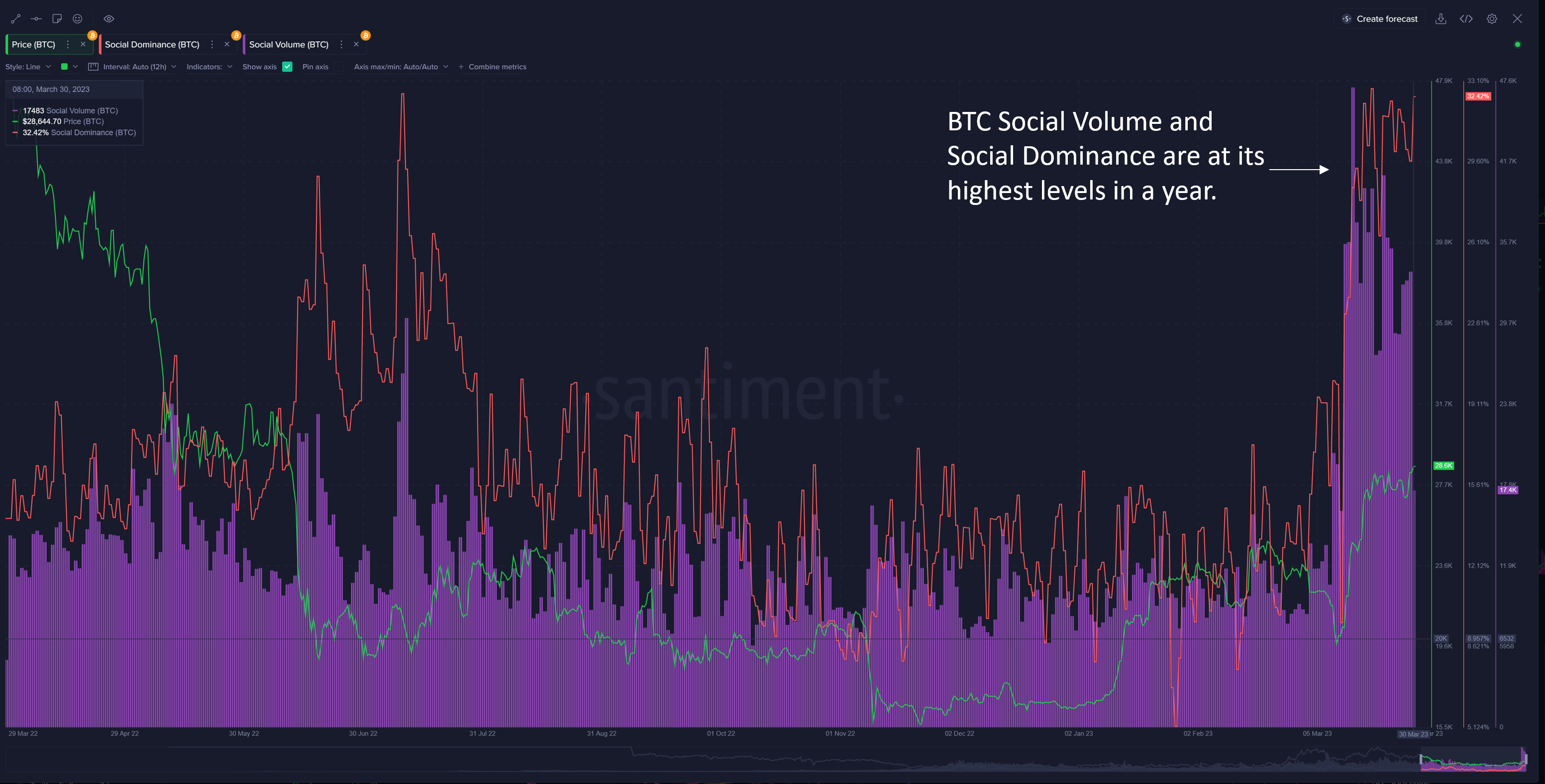Click the highlighted range in the bottom minimap

pos(1473,761)
